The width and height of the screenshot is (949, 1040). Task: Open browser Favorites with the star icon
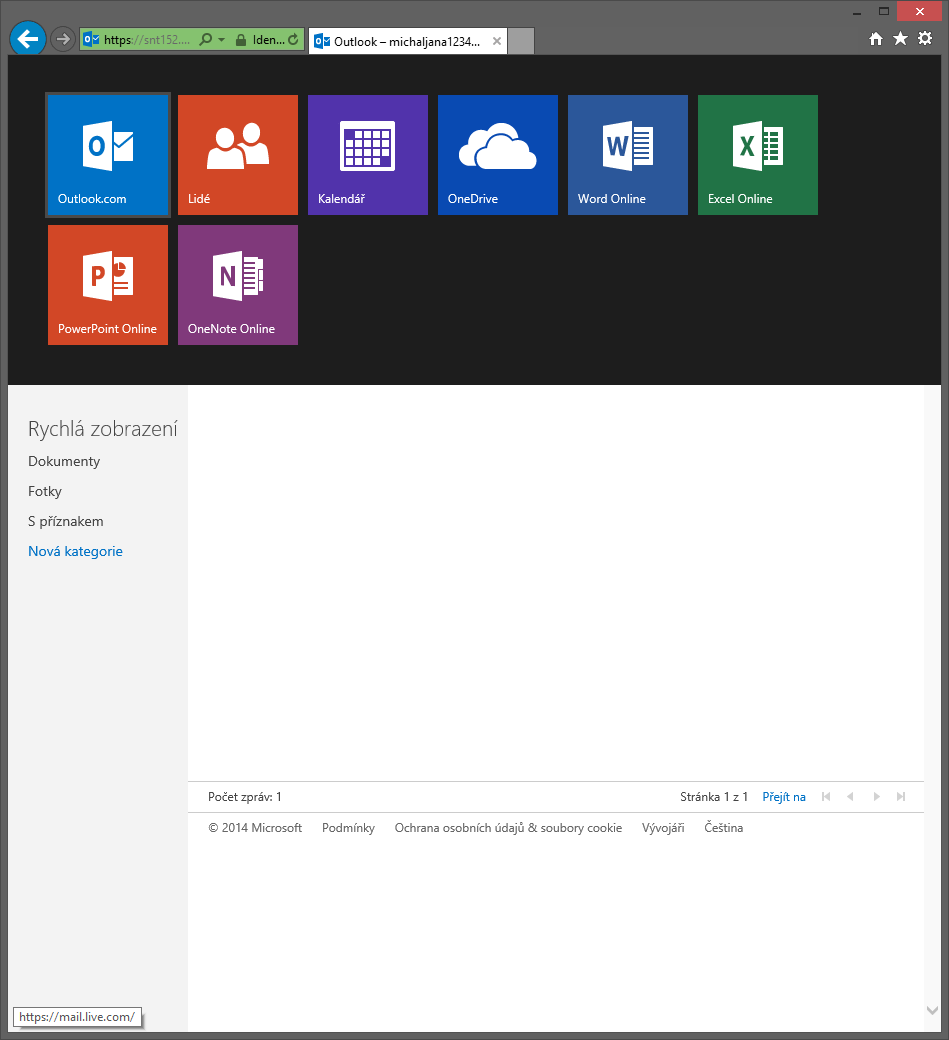[900, 38]
